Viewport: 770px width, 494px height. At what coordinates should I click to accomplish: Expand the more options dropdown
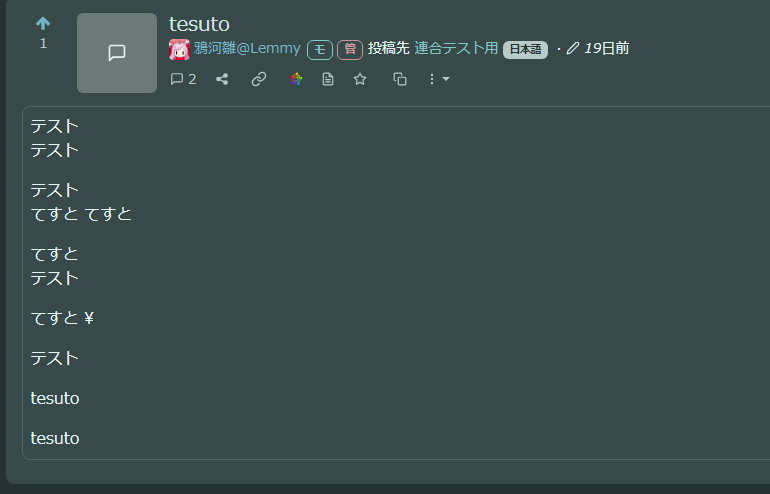click(x=439, y=79)
